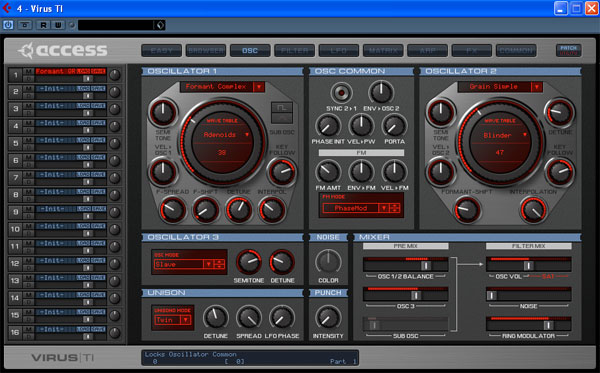
Task: Click the Read automation R button
Action: [43, 25]
